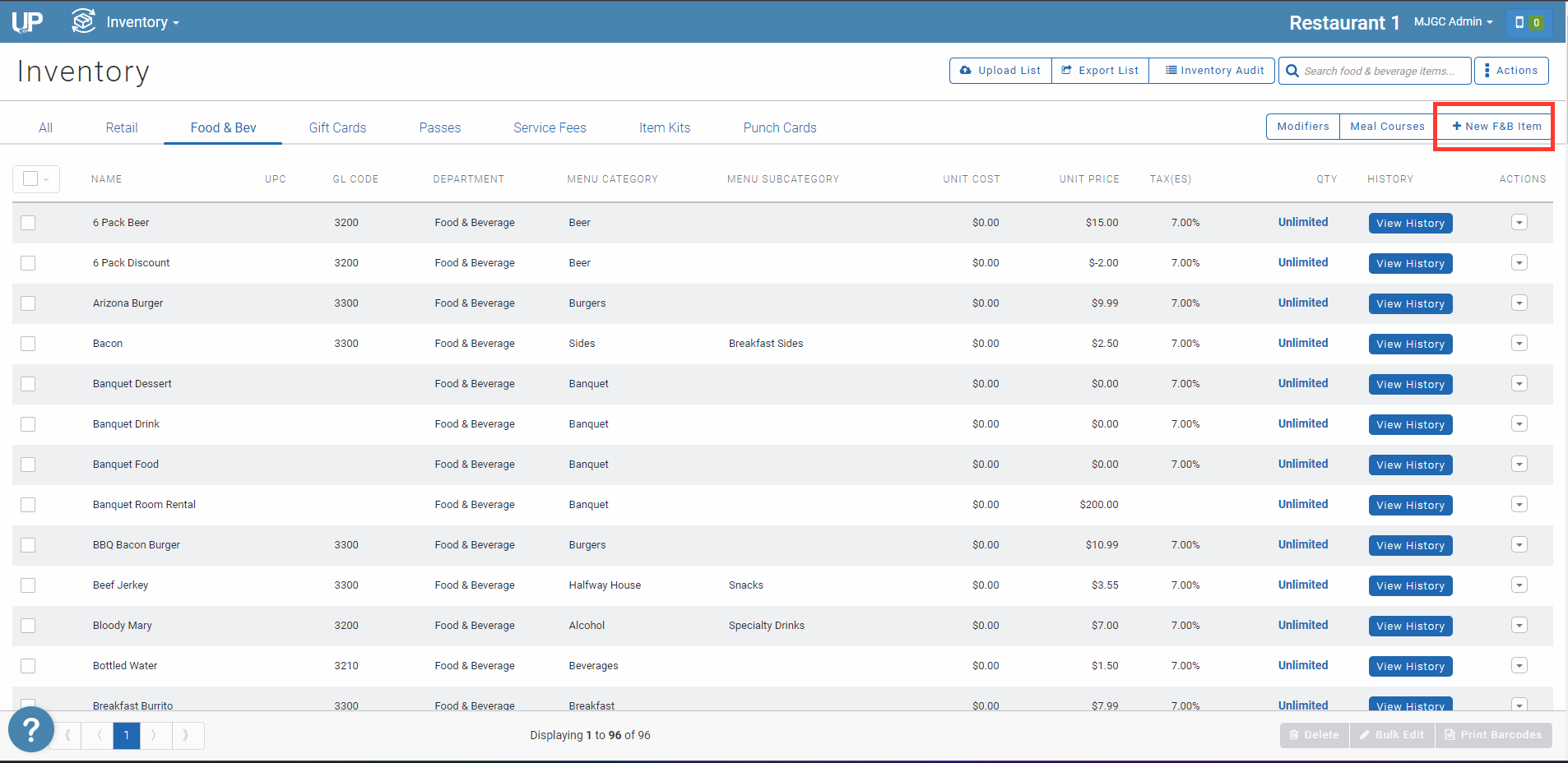
Task: Switch to the Gift Cards tab
Action: pyautogui.click(x=337, y=127)
